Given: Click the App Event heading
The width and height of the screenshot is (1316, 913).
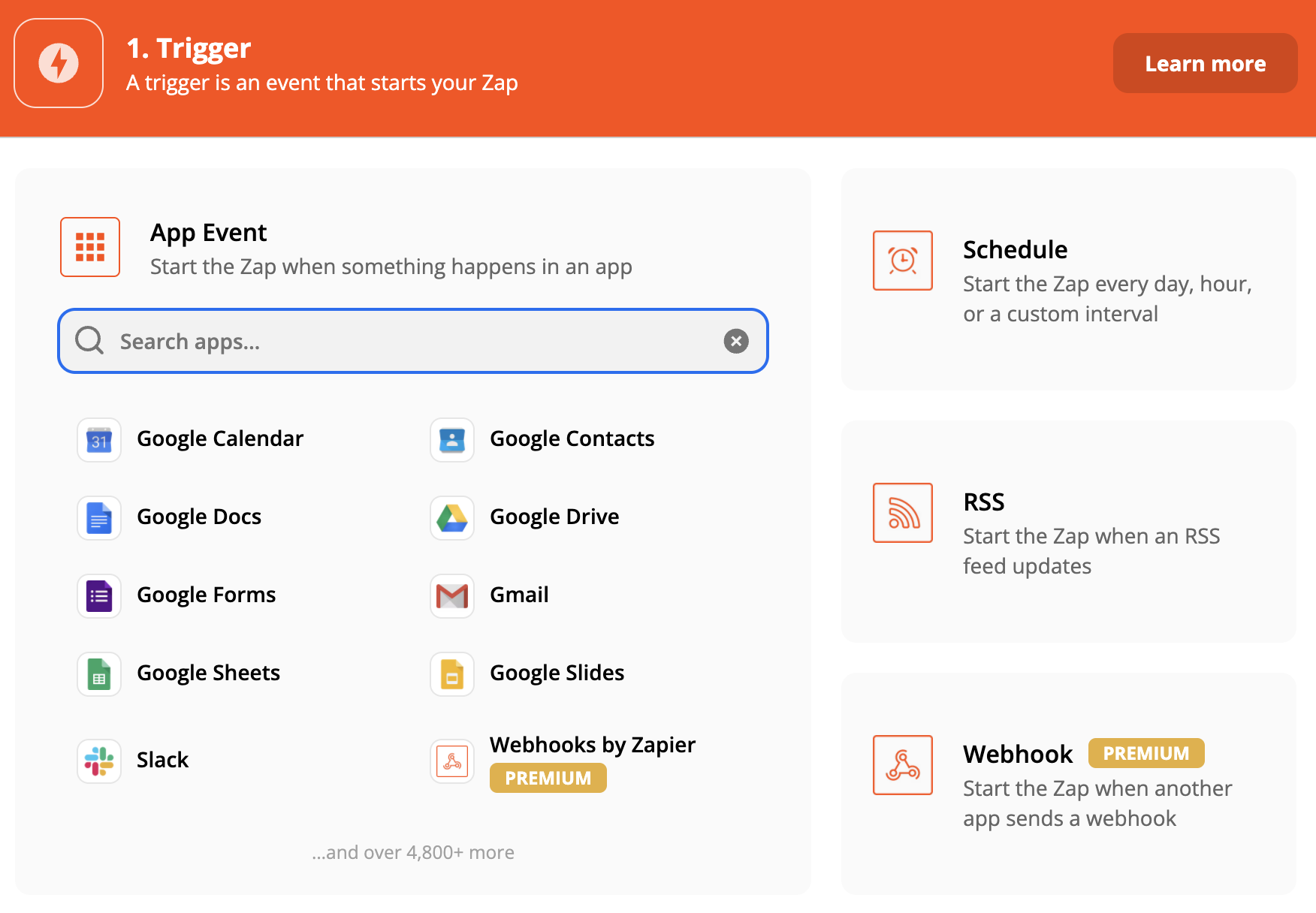Looking at the screenshot, I should pyautogui.click(x=209, y=233).
